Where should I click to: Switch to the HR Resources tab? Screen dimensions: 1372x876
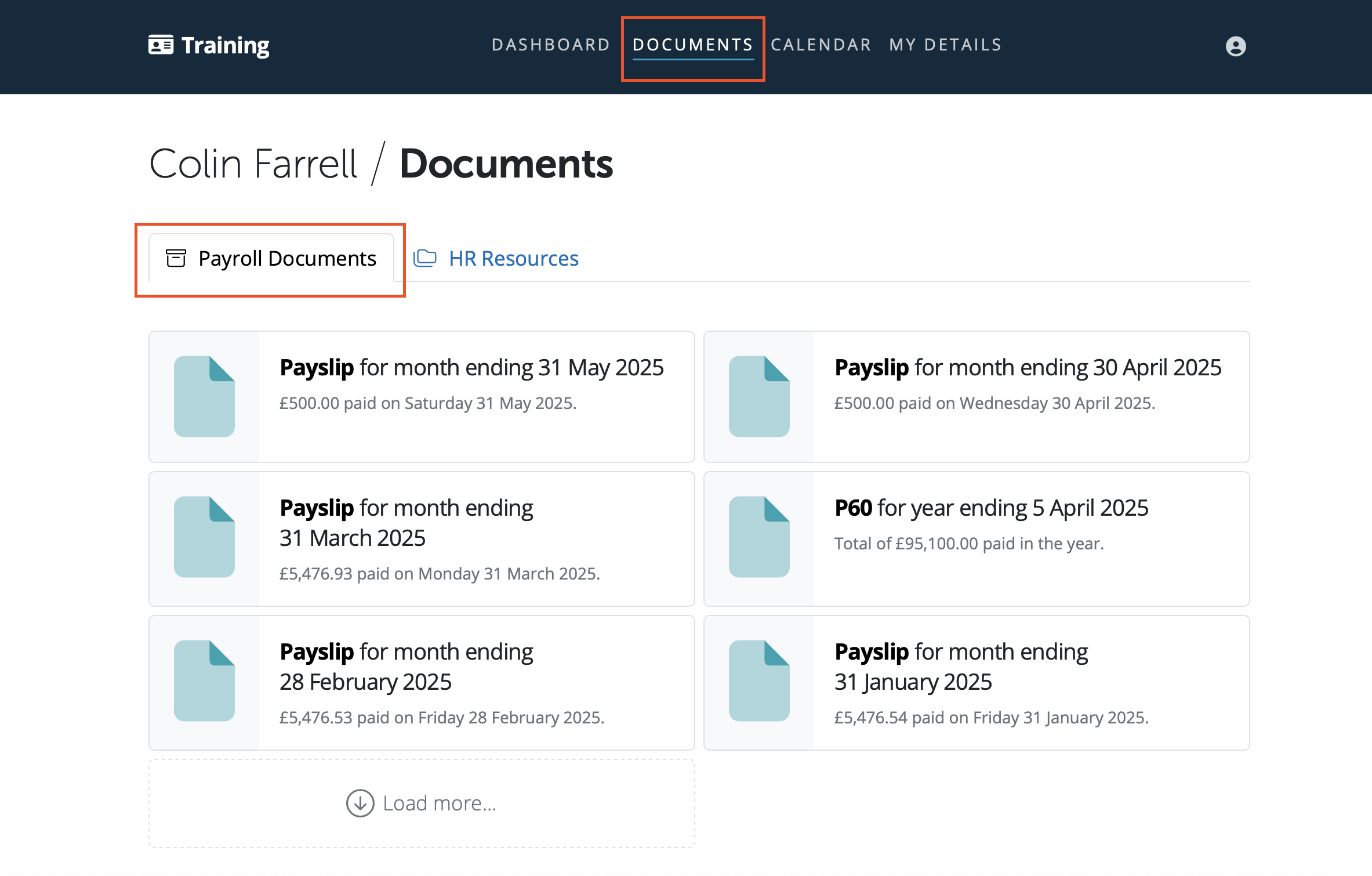point(513,258)
